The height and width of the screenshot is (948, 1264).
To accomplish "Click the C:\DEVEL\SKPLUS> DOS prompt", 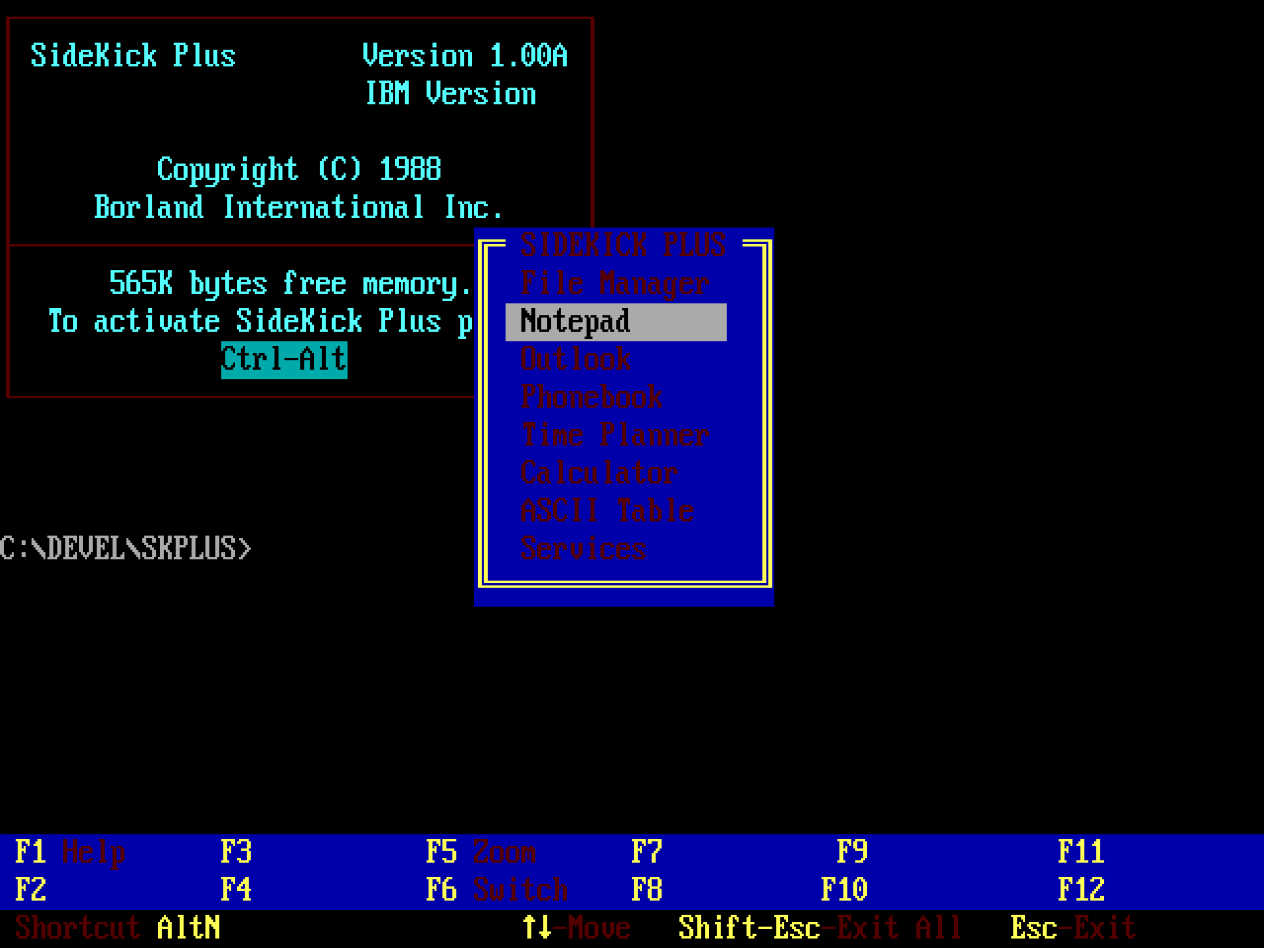I will point(126,549).
